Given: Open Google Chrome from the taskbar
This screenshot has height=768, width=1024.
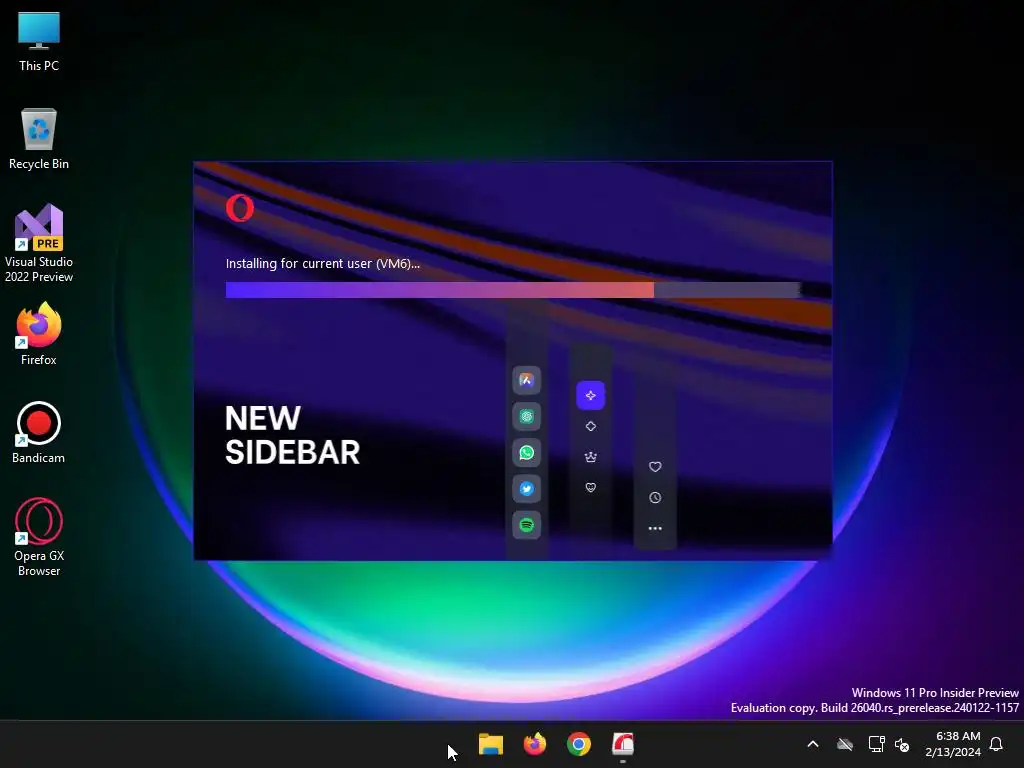Looking at the screenshot, I should coord(579,744).
